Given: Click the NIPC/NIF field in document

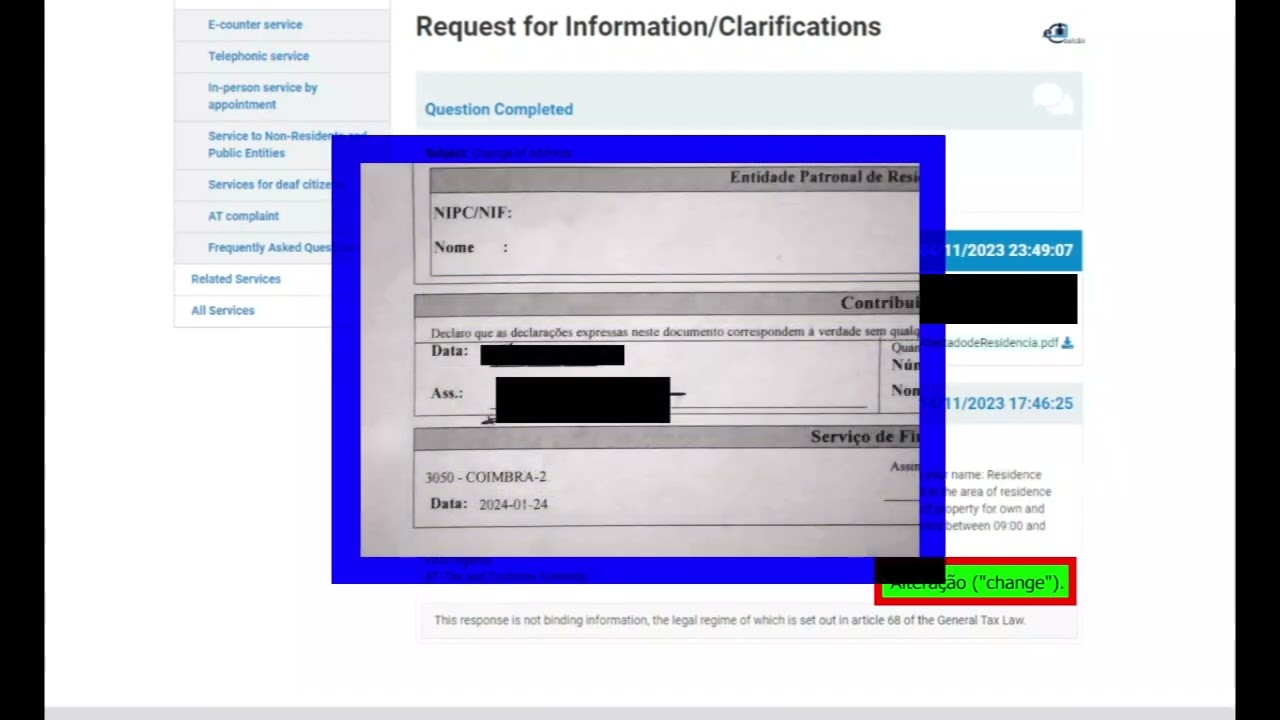Looking at the screenshot, I should (x=472, y=212).
